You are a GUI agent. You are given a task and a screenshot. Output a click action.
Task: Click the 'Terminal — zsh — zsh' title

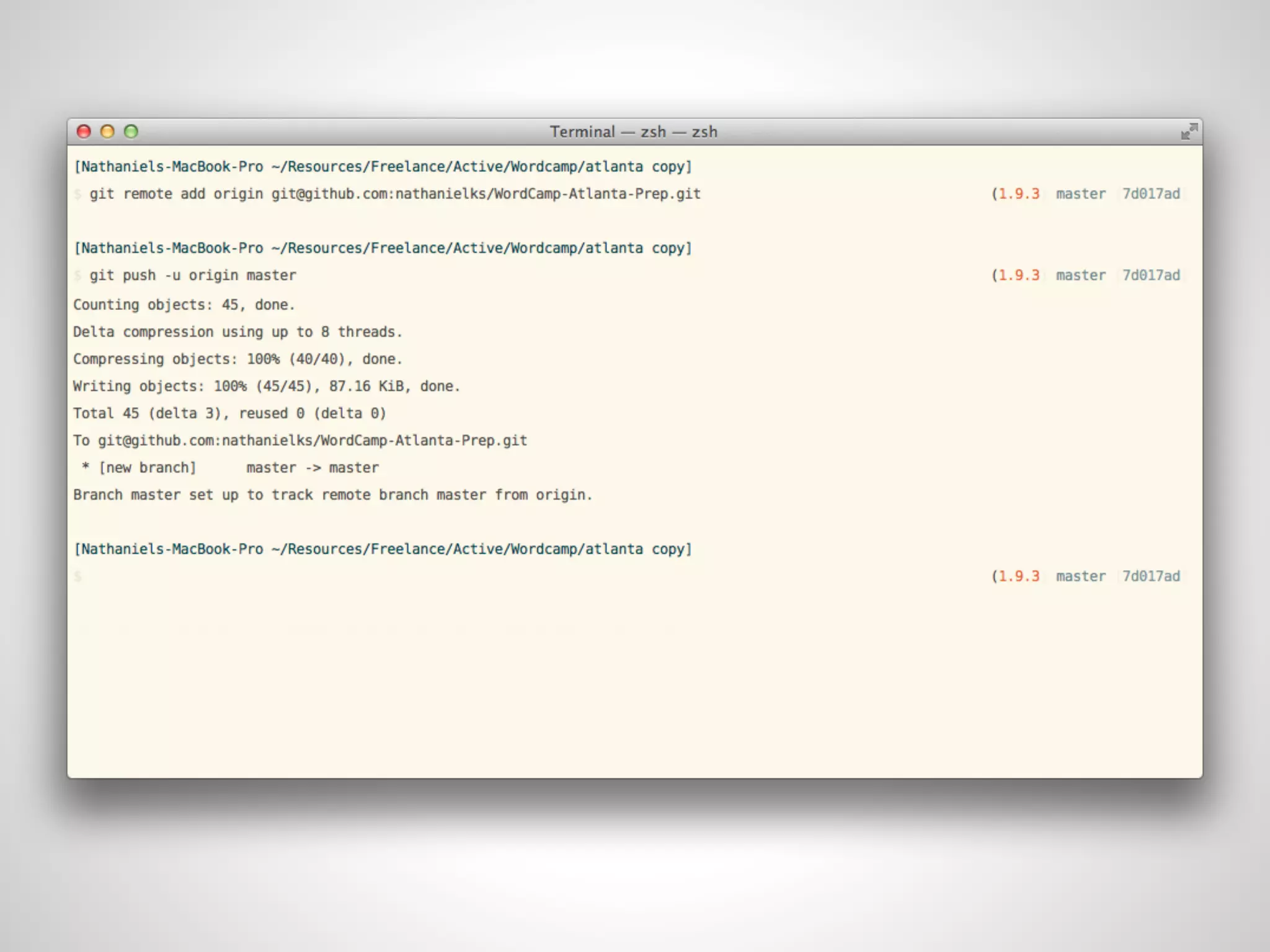click(633, 132)
